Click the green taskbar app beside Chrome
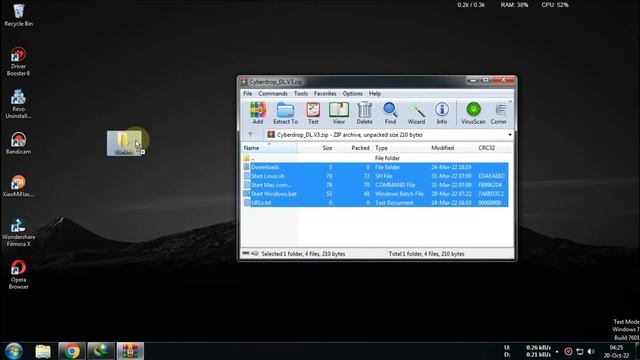Image resolution: width=640 pixels, height=360 pixels. [101, 351]
